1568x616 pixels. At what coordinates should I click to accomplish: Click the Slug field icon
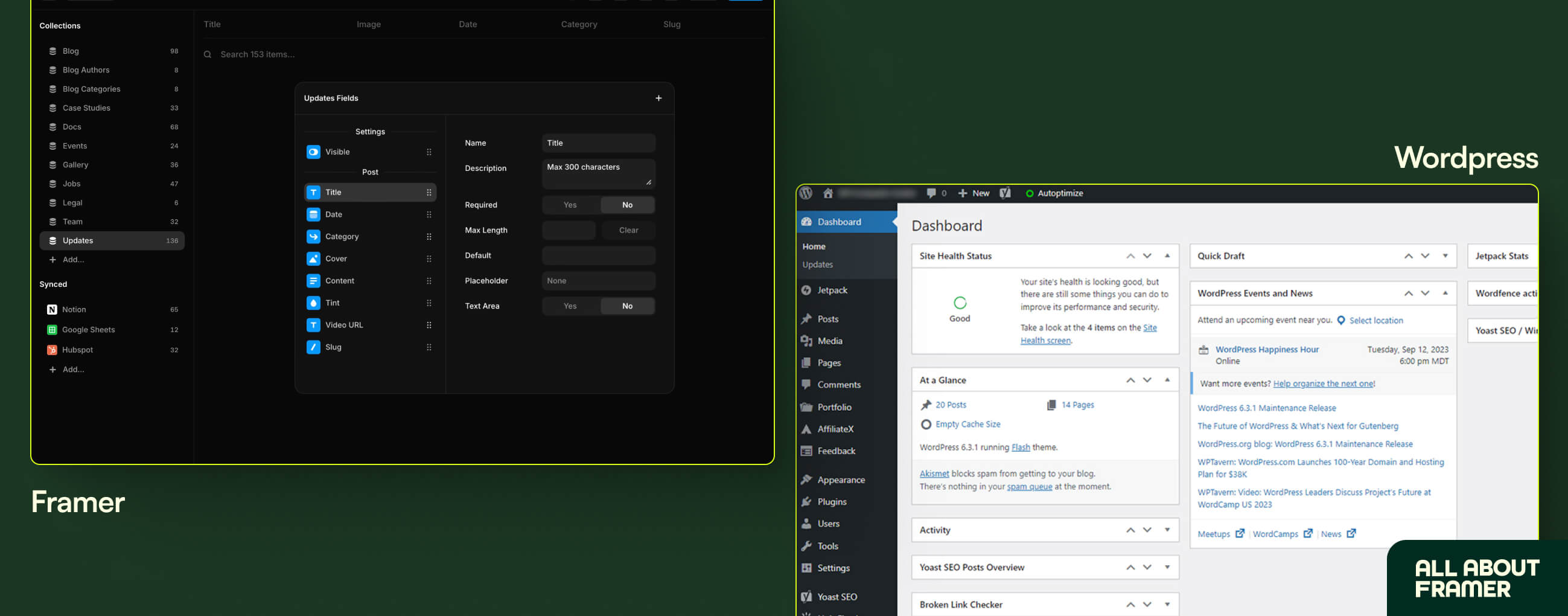point(313,347)
